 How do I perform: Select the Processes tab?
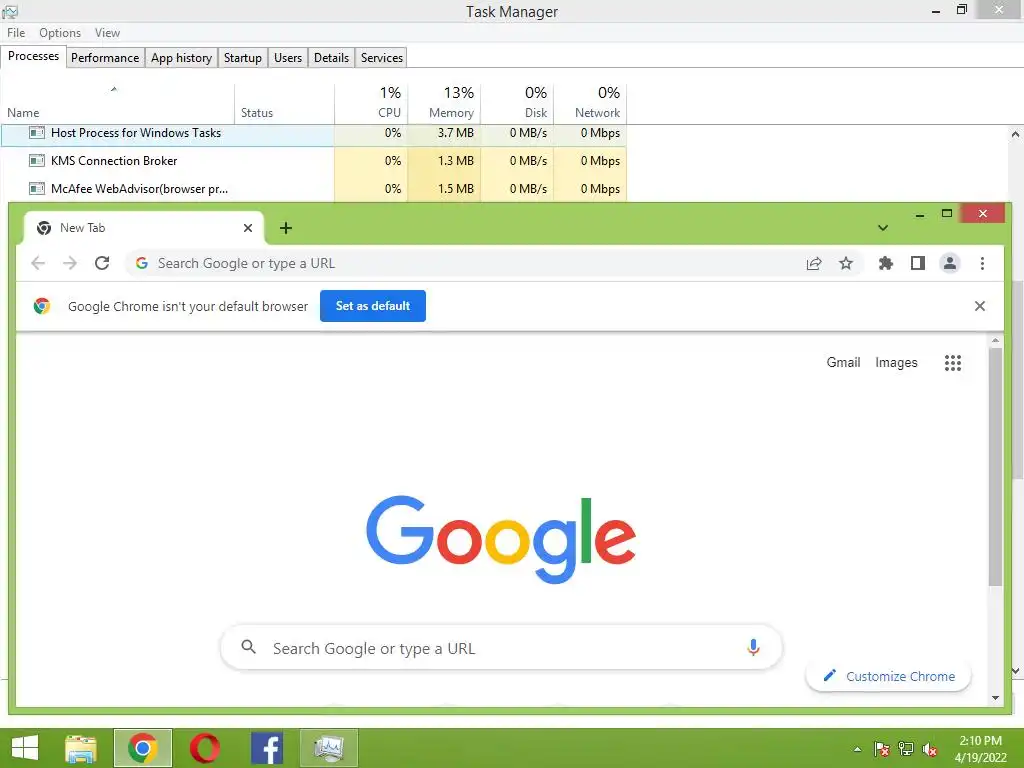[x=33, y=56]
